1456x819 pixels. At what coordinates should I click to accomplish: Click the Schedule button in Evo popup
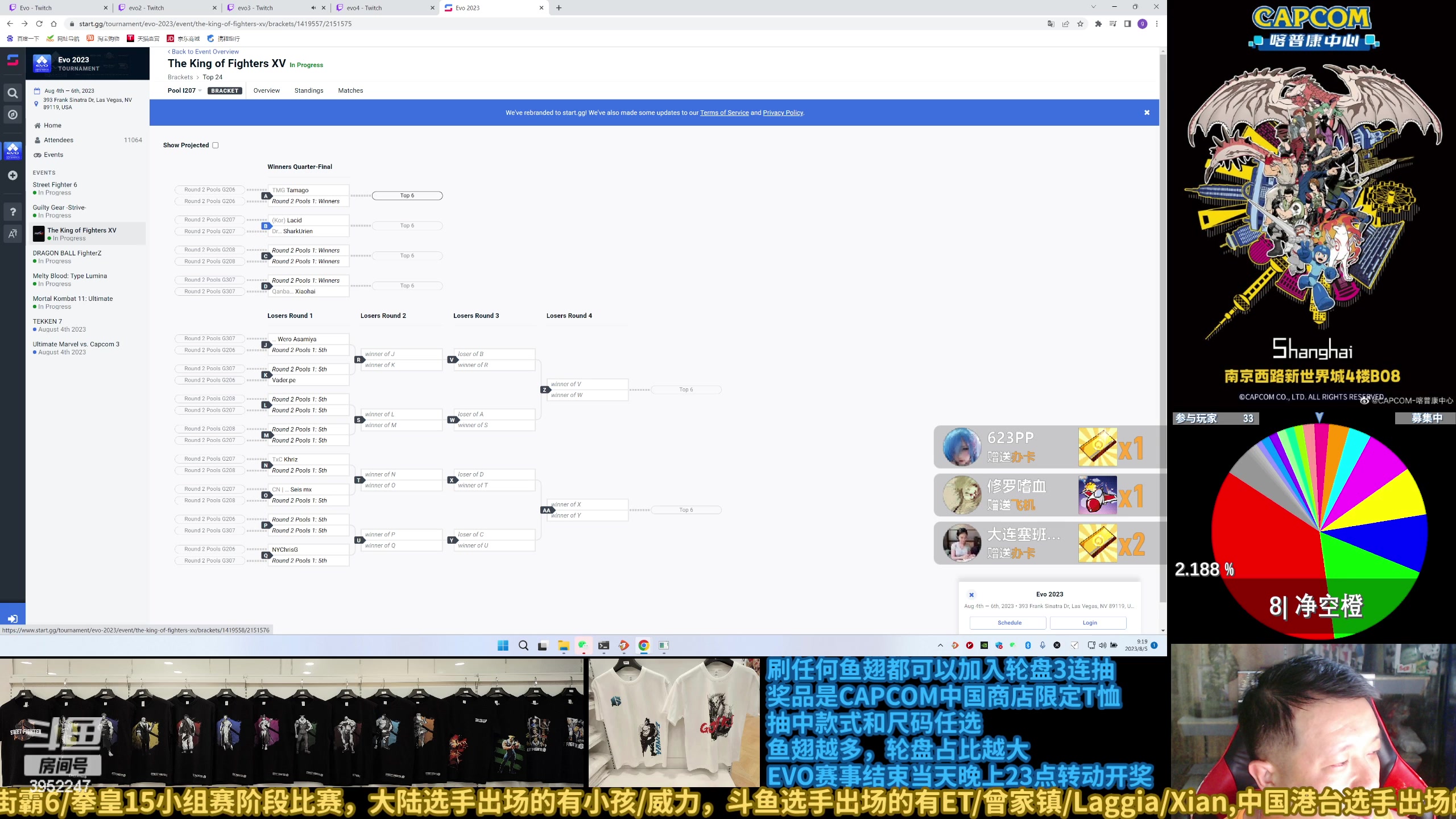1009,623
